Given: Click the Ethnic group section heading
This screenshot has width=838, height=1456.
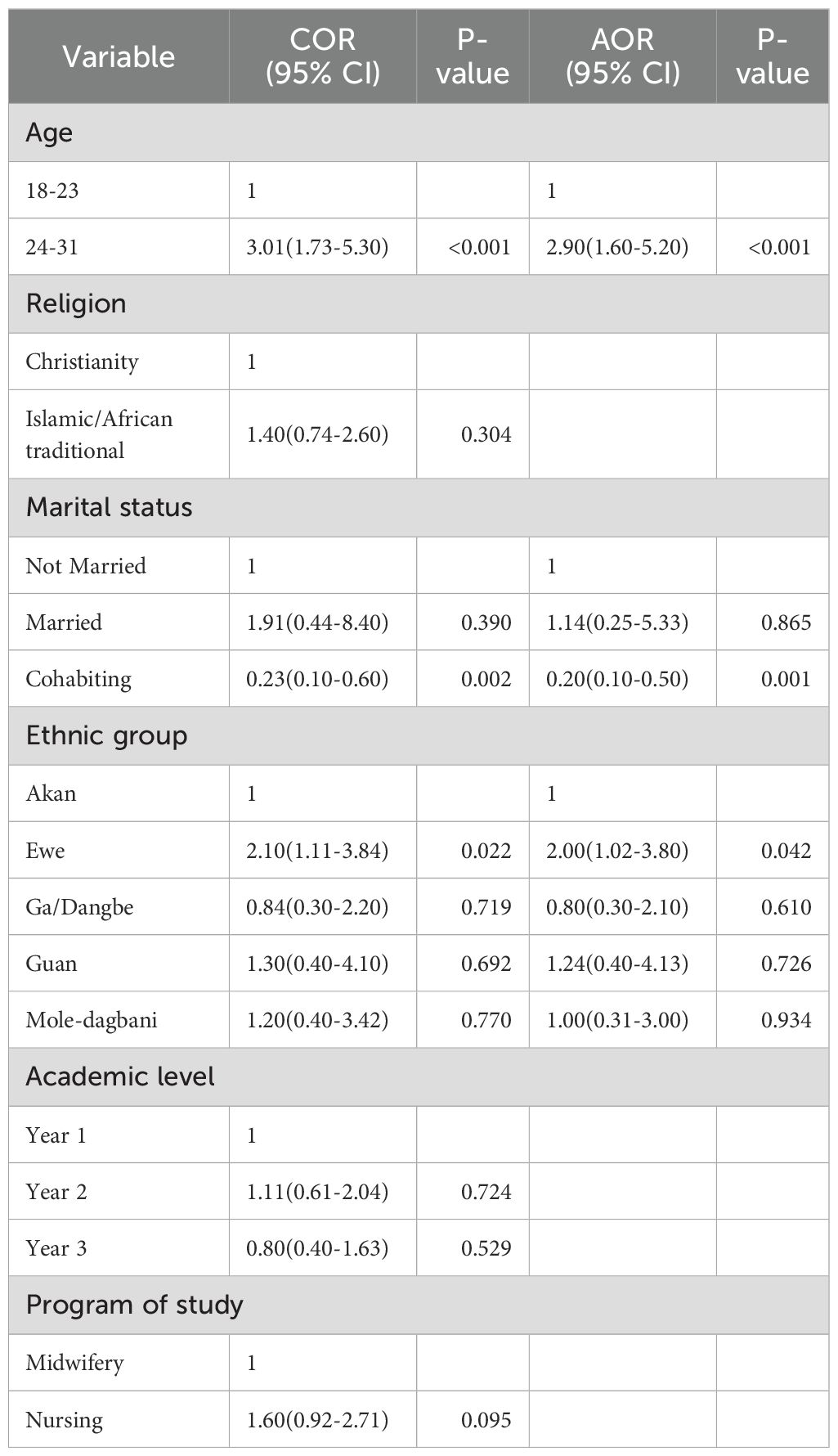Looking at the screenshot, I should [x=106, y=735].
